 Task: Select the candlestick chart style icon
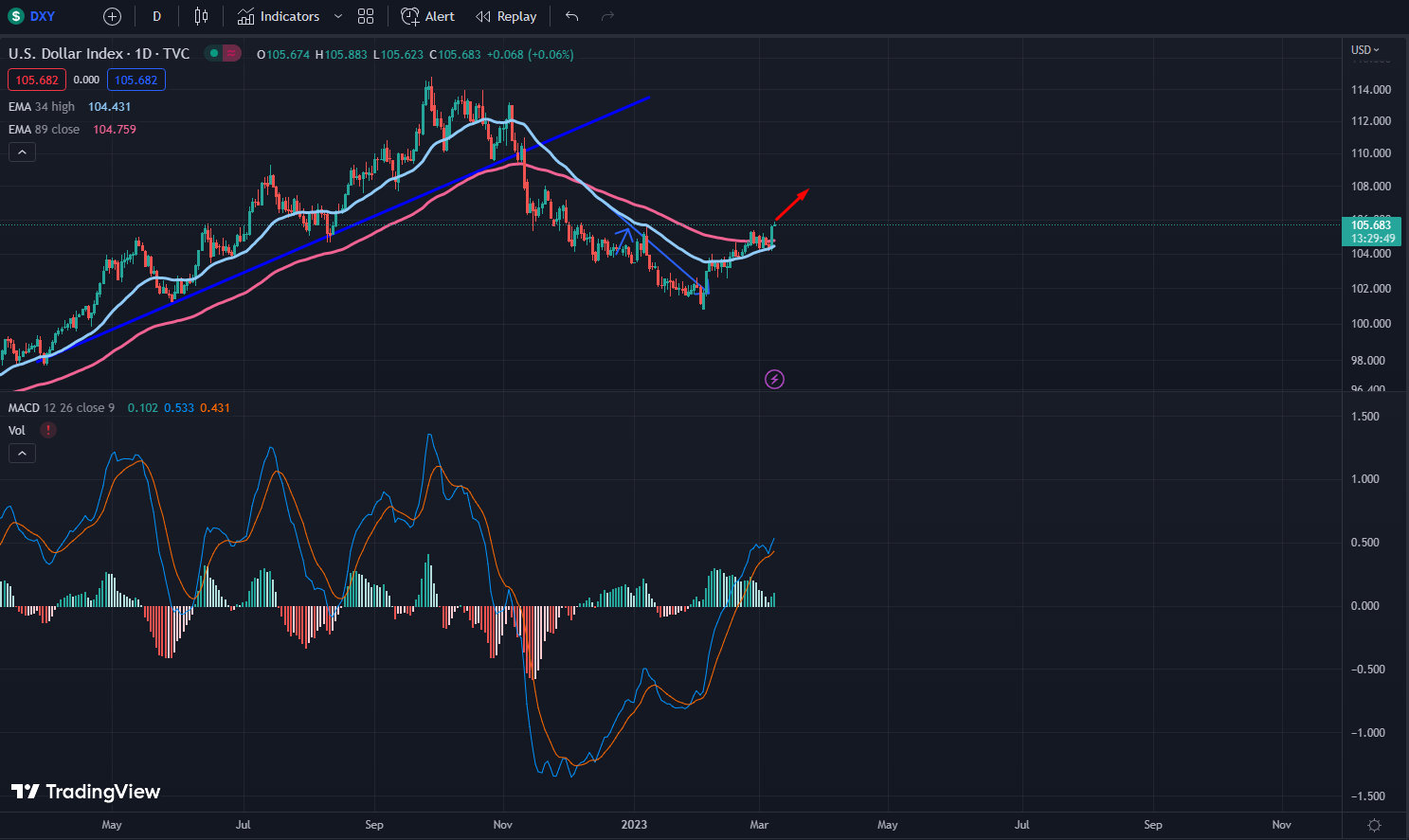click(x=201, y=15)
